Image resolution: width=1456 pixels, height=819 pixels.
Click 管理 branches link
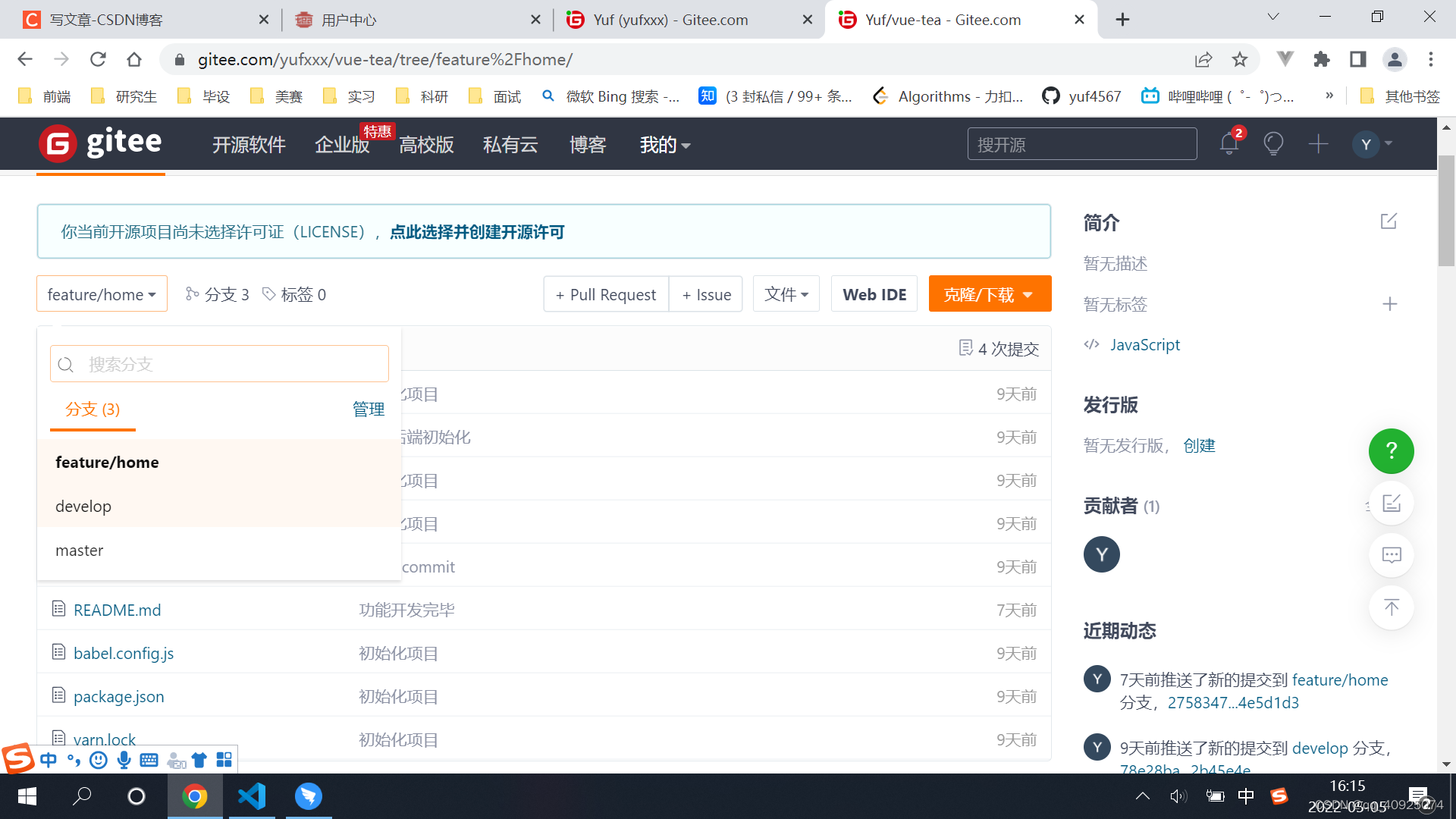pos(369,409)
